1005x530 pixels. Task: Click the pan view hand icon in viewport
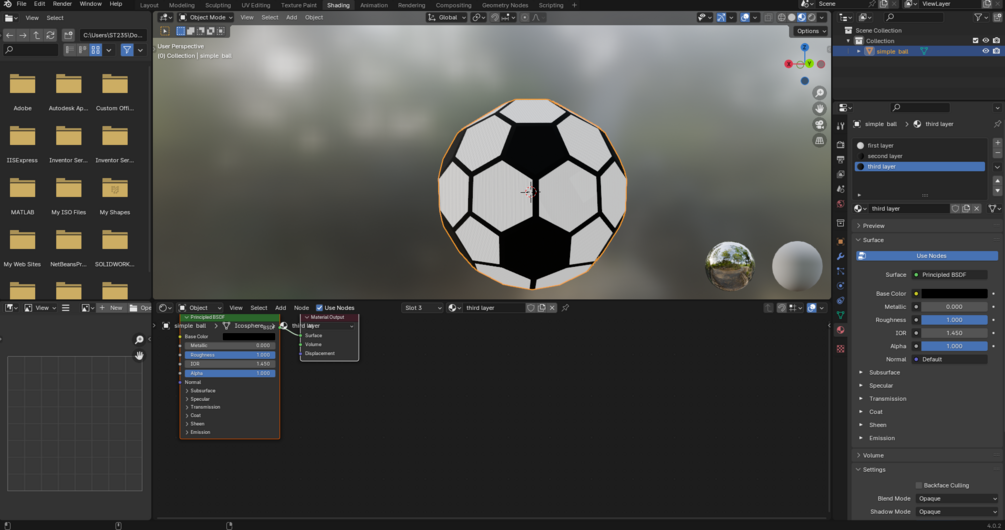pyautogui.click(x=819, y=109)
